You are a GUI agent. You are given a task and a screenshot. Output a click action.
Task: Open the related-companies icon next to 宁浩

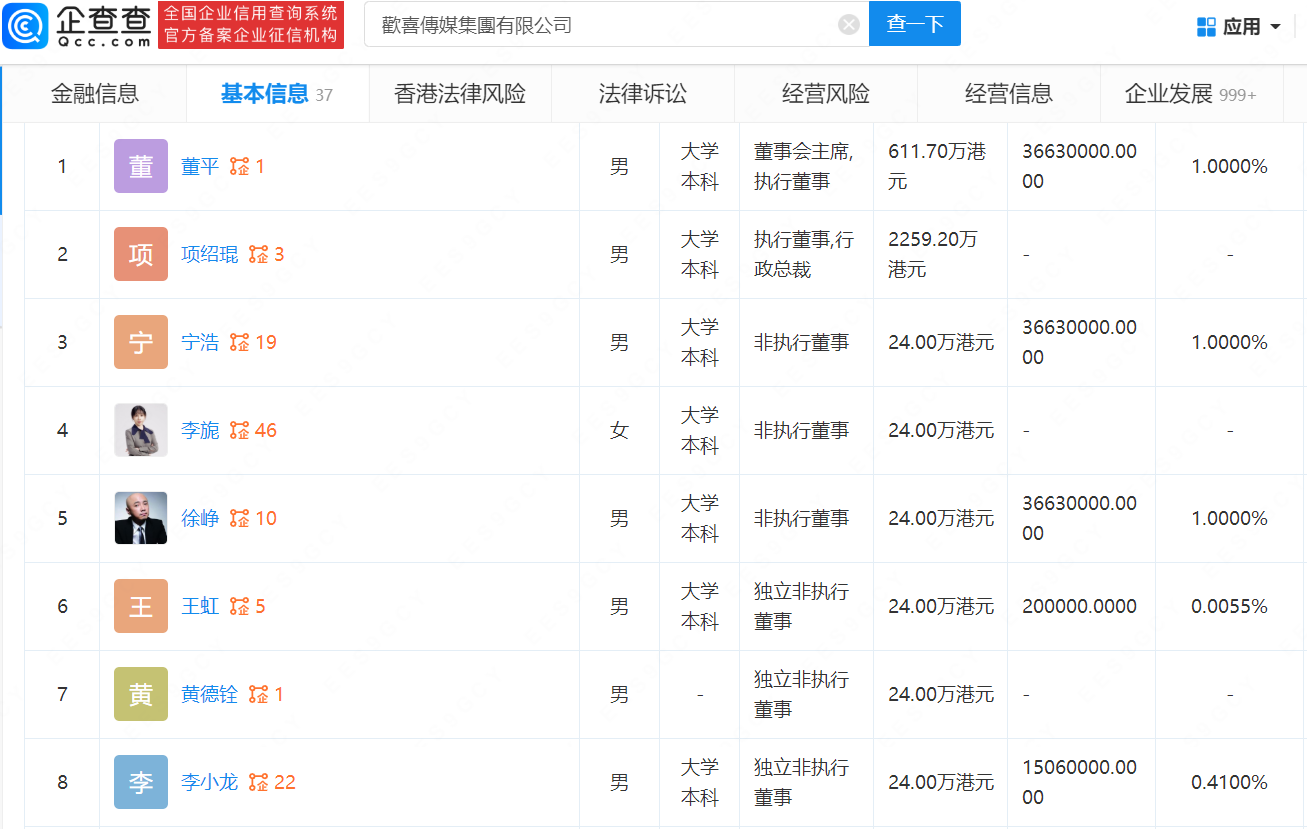(239, 343)
